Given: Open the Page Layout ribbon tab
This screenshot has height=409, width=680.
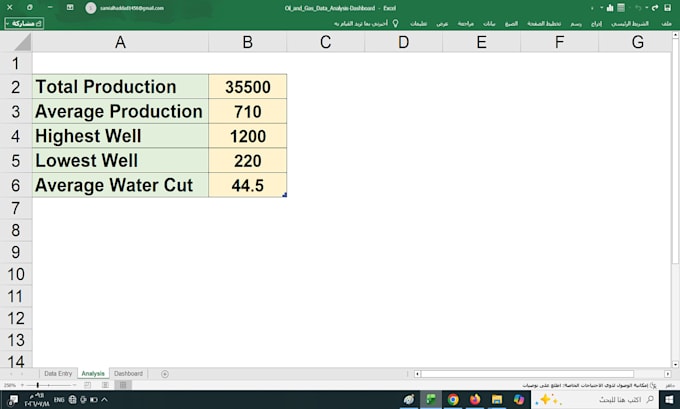Looking at the screenshot, I should click(544, 23).
